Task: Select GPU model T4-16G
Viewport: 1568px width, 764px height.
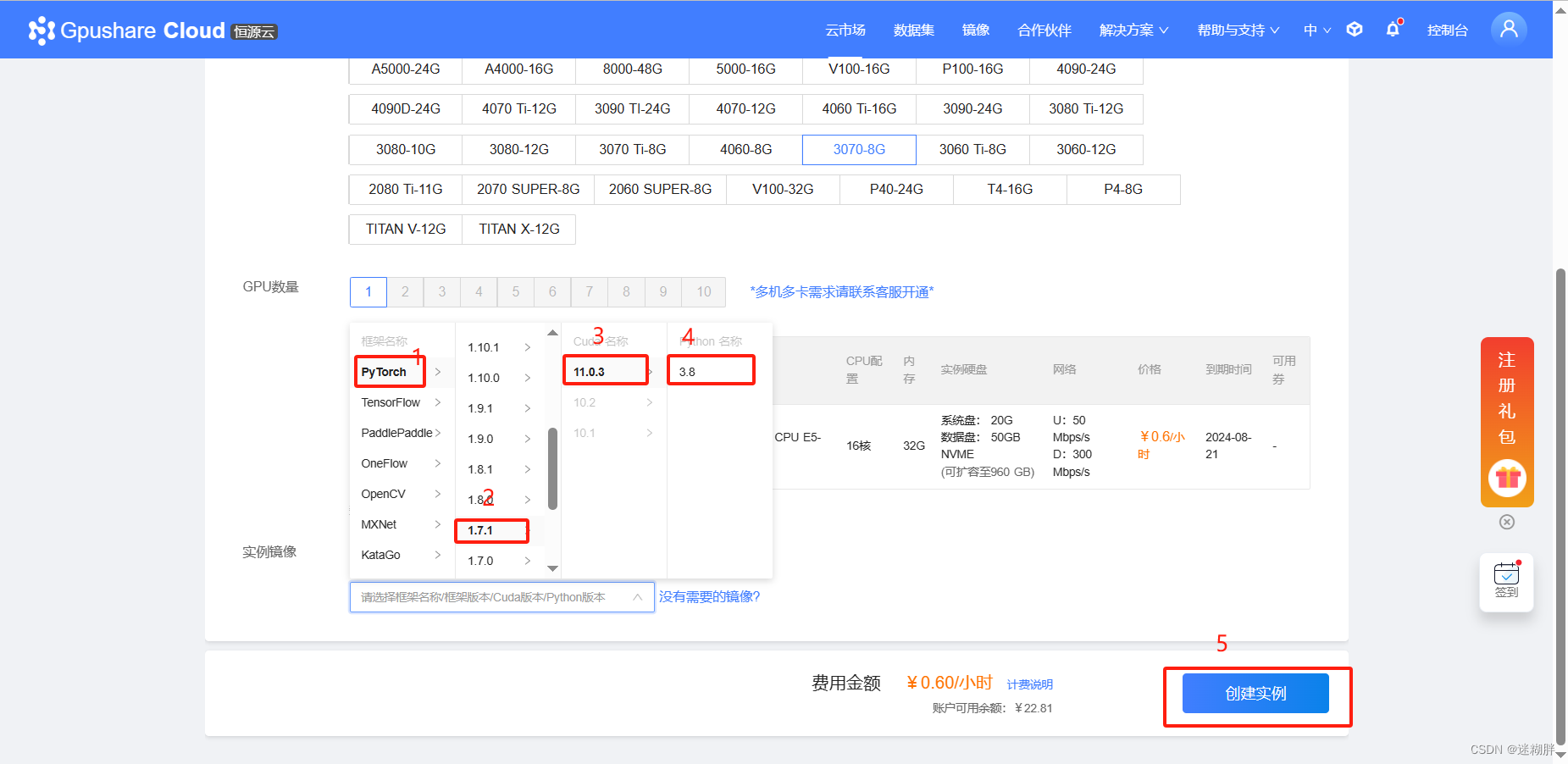Action: 1010,189
